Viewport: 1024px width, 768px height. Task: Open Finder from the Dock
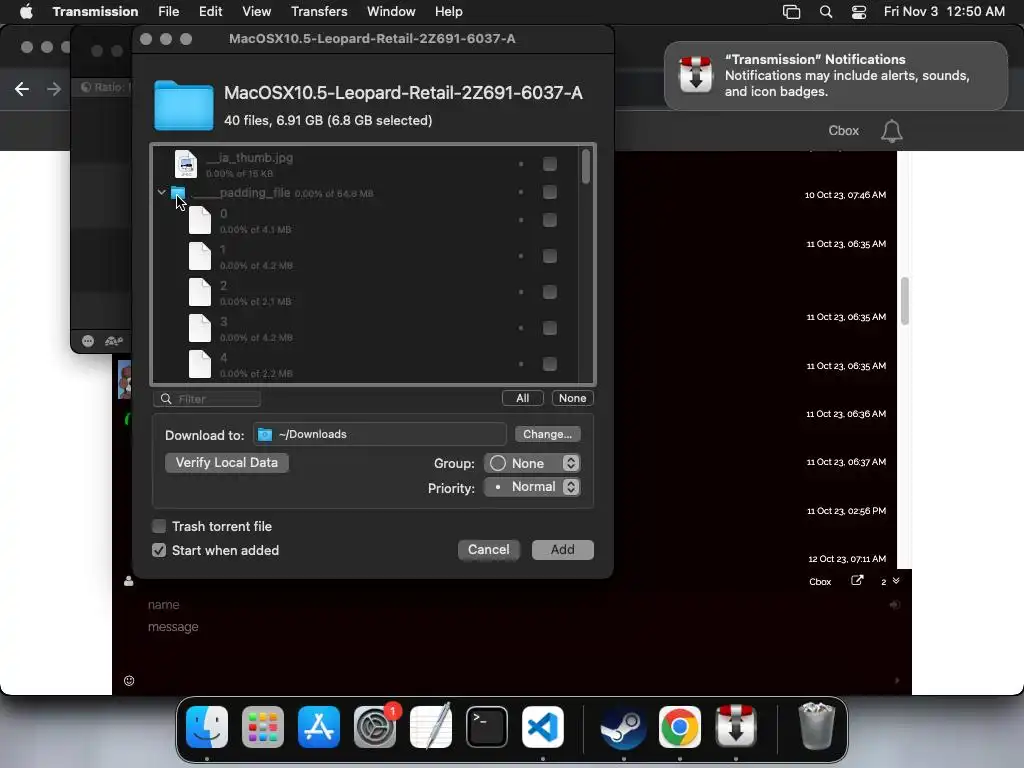(207, 727)
